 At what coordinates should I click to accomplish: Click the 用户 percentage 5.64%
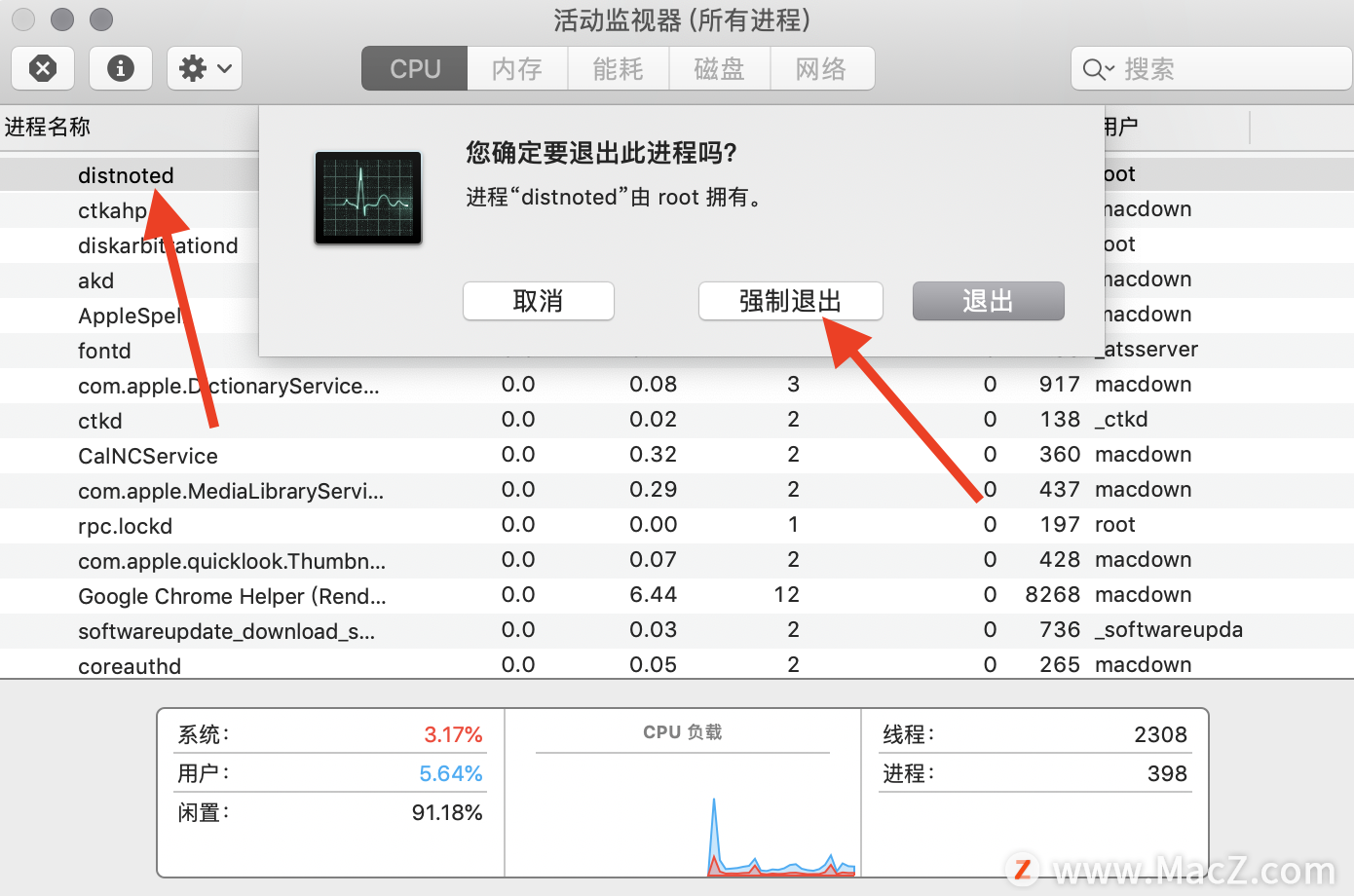[451, 773]
